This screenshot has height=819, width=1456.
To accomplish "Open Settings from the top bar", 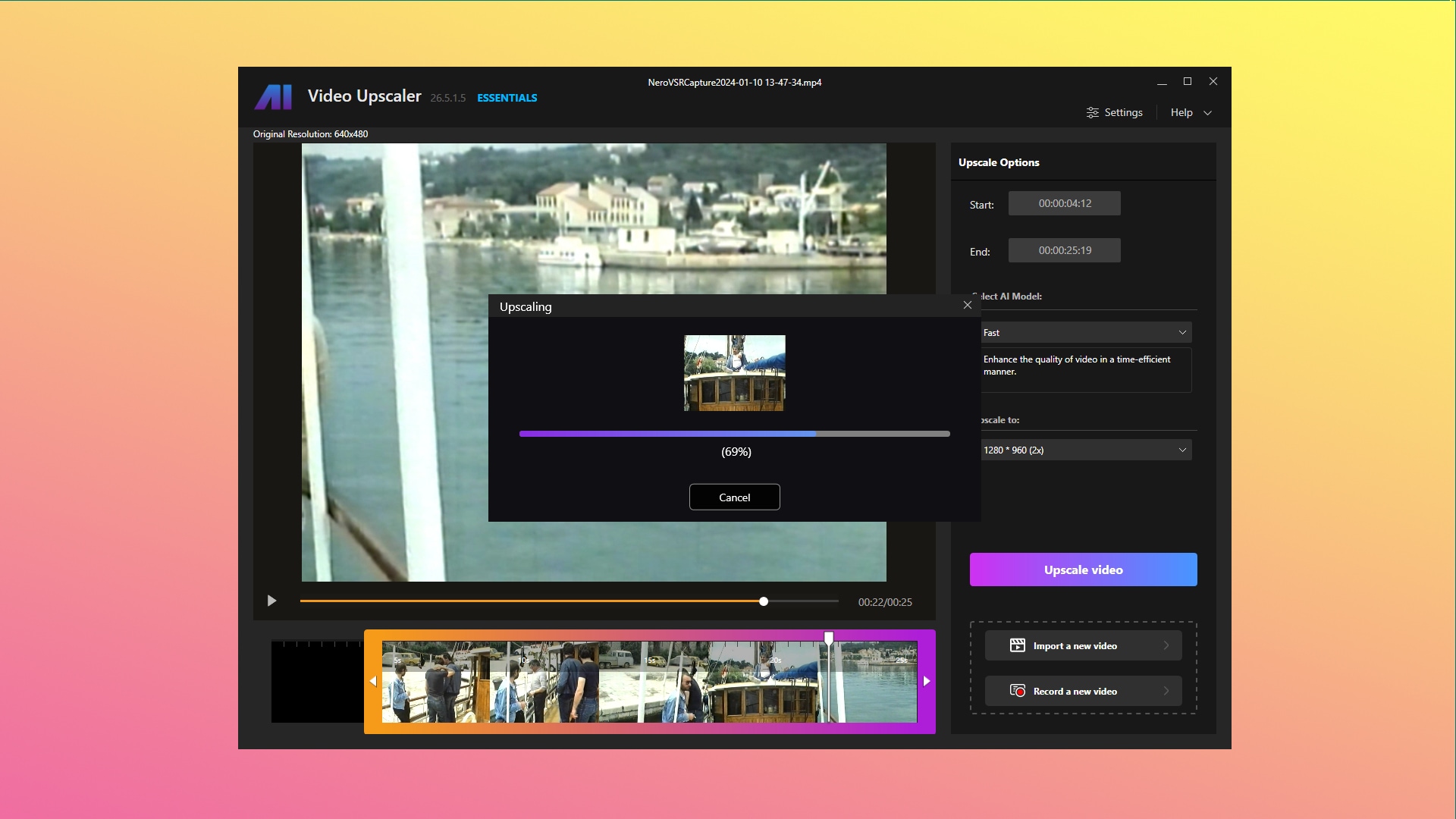I will pos(1123,112).
